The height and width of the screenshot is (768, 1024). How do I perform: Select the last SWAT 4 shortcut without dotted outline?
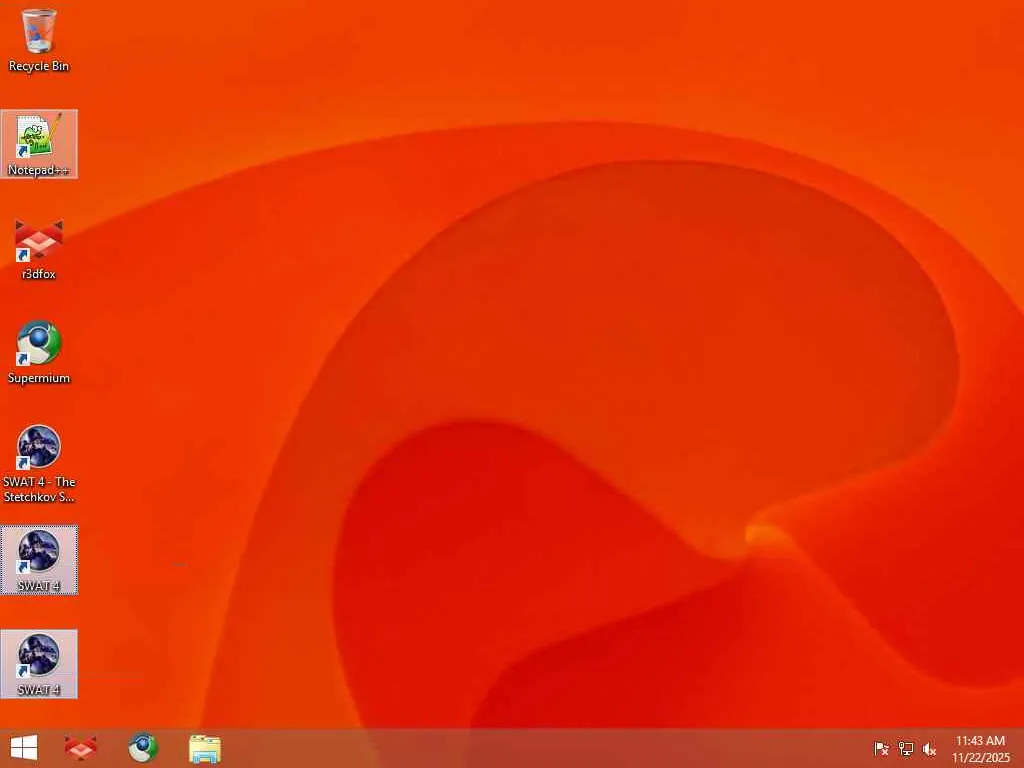tap(39, 664)
